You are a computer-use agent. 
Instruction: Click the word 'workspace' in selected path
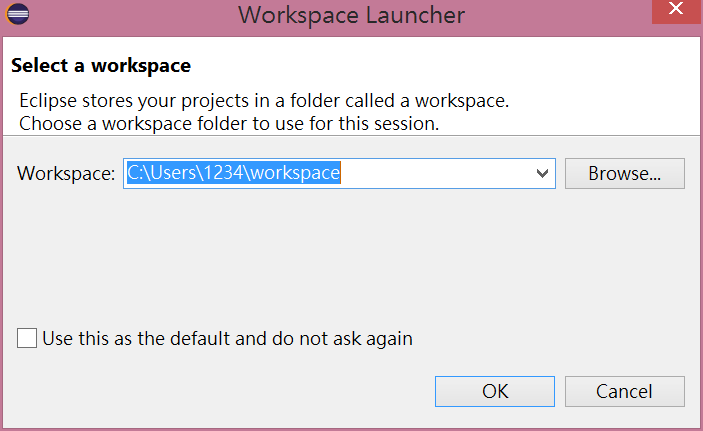point(295,173)
